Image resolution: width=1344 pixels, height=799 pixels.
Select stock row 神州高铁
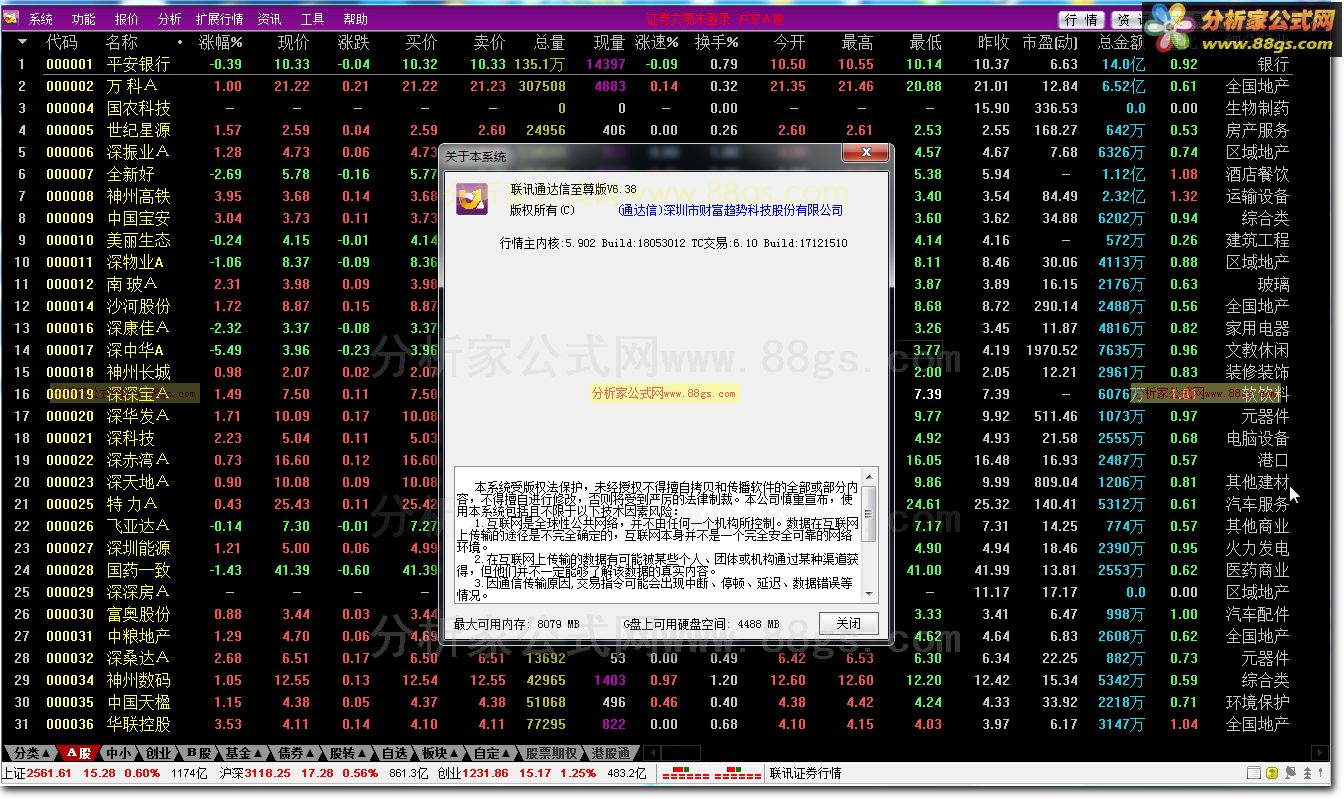click(138, 196)
